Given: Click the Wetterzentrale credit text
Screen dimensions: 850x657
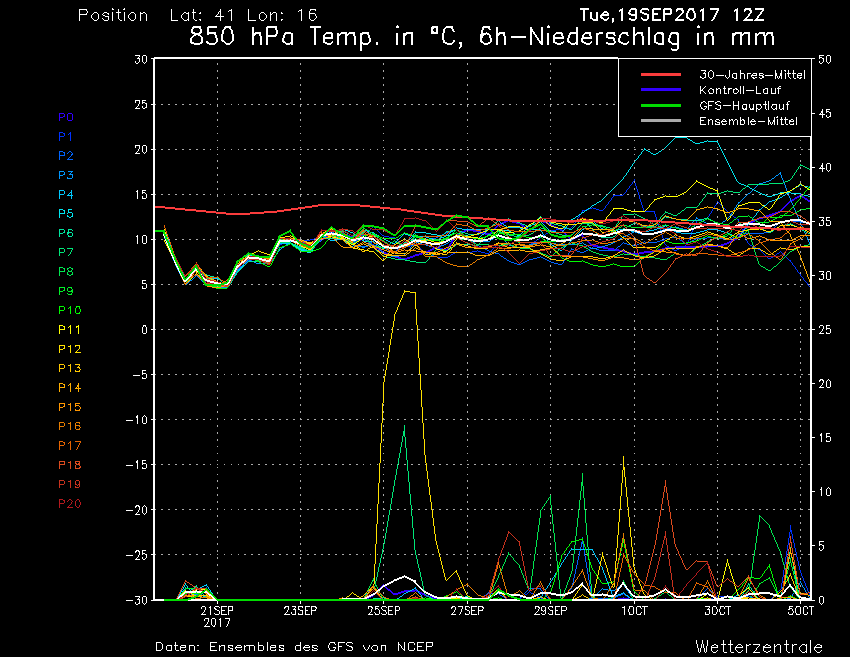Looking at the screenshot, I should (x=759, y=646).
